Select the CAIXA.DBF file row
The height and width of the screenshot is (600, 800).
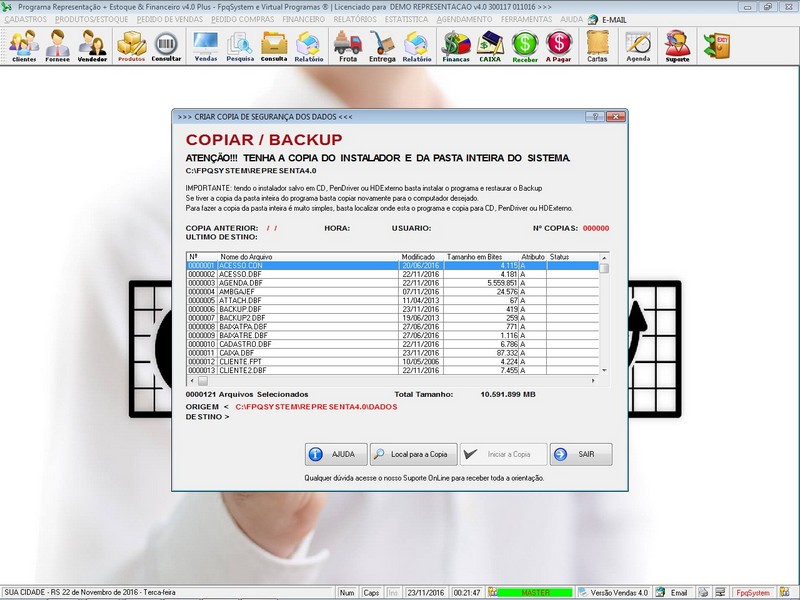pos(392,353)
